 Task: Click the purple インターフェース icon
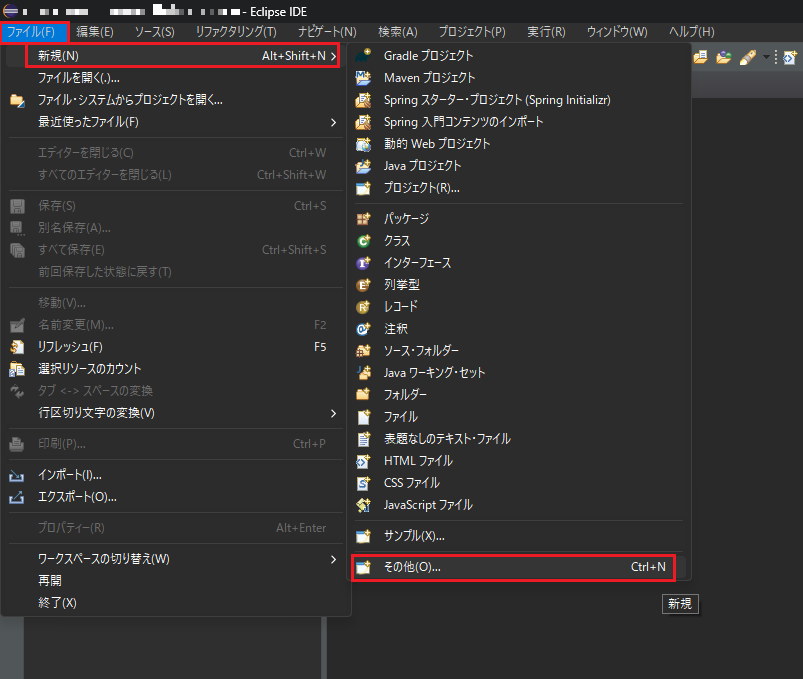click(x=363, y=263)
